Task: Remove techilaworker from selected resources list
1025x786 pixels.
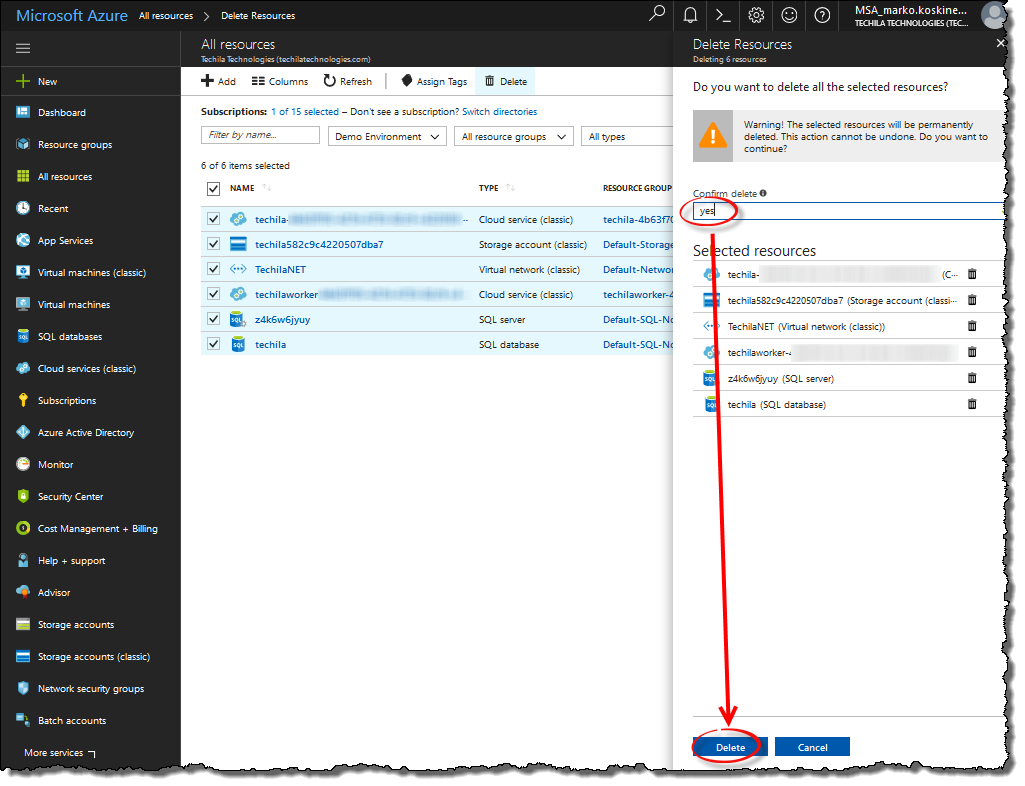Action: (972, 352)
